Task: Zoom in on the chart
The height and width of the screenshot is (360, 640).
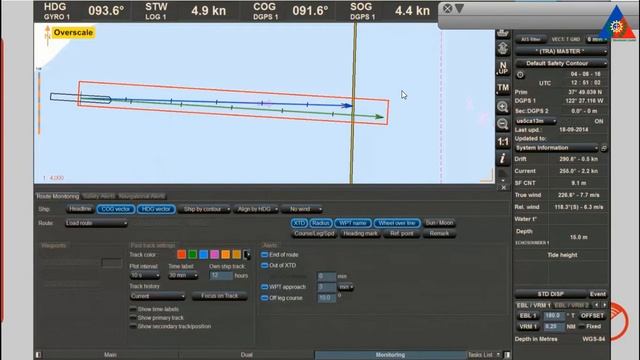Action: pos(503,107)
